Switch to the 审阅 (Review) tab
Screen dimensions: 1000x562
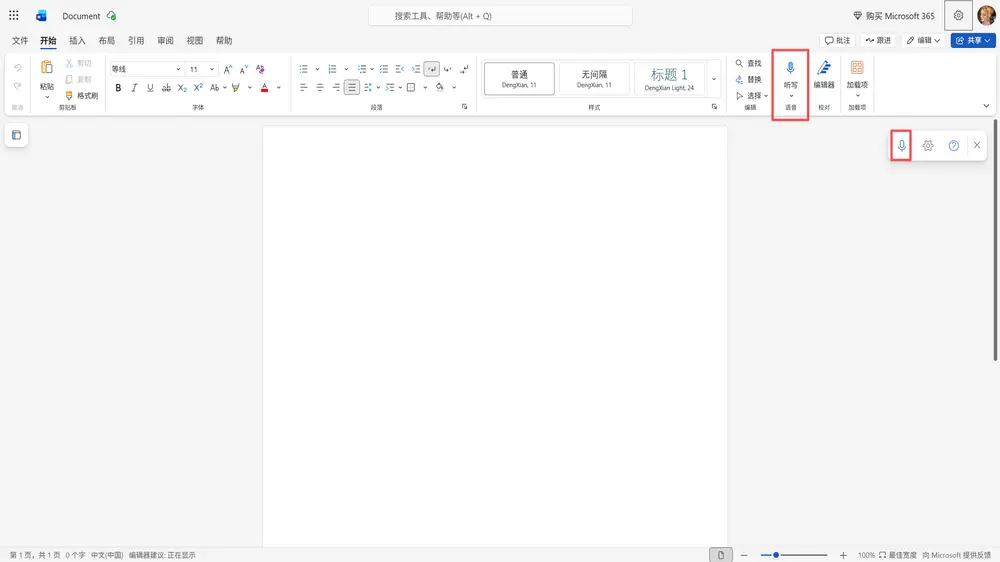165,40
